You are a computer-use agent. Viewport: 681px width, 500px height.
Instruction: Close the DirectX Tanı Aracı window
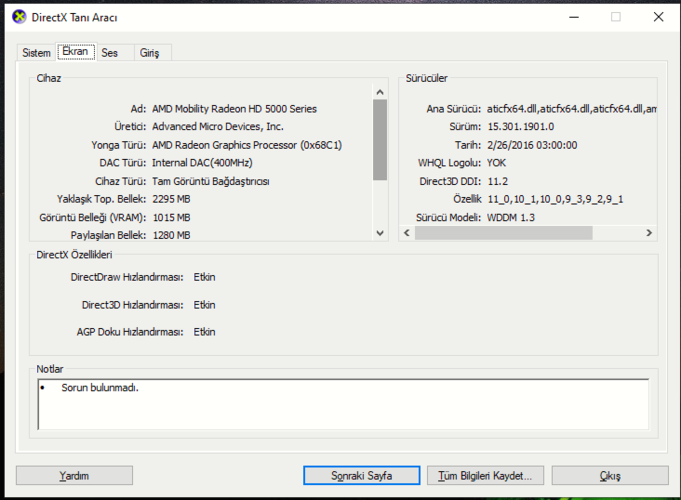point(658,17)
